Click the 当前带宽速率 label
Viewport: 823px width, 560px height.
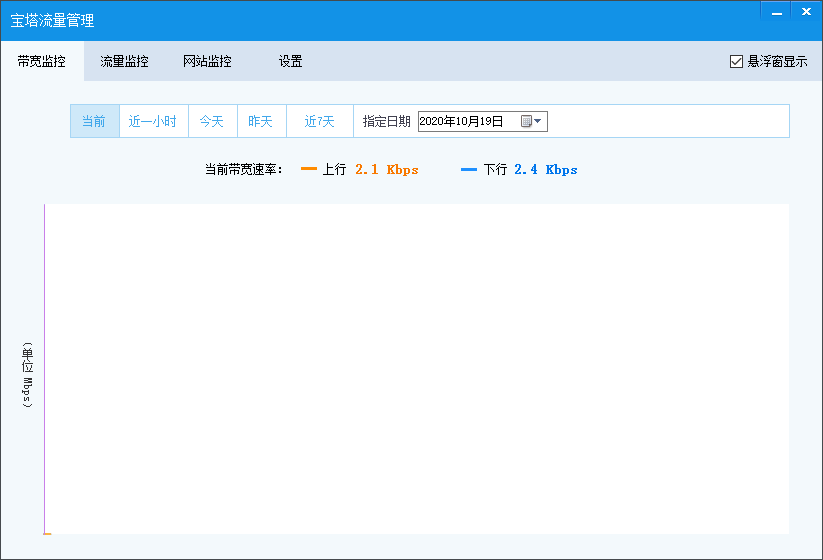244,170
